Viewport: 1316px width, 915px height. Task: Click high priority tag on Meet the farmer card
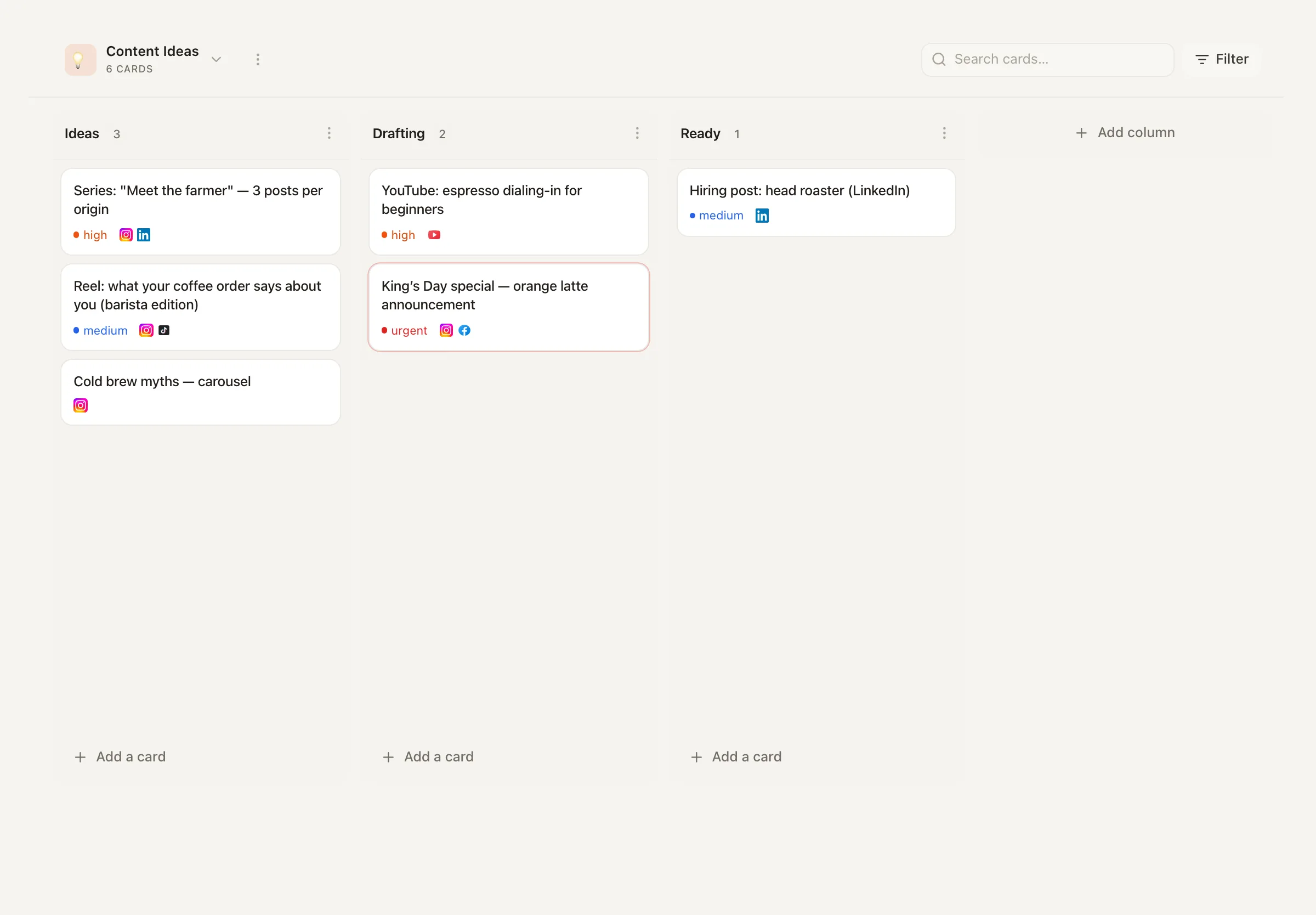90,235
